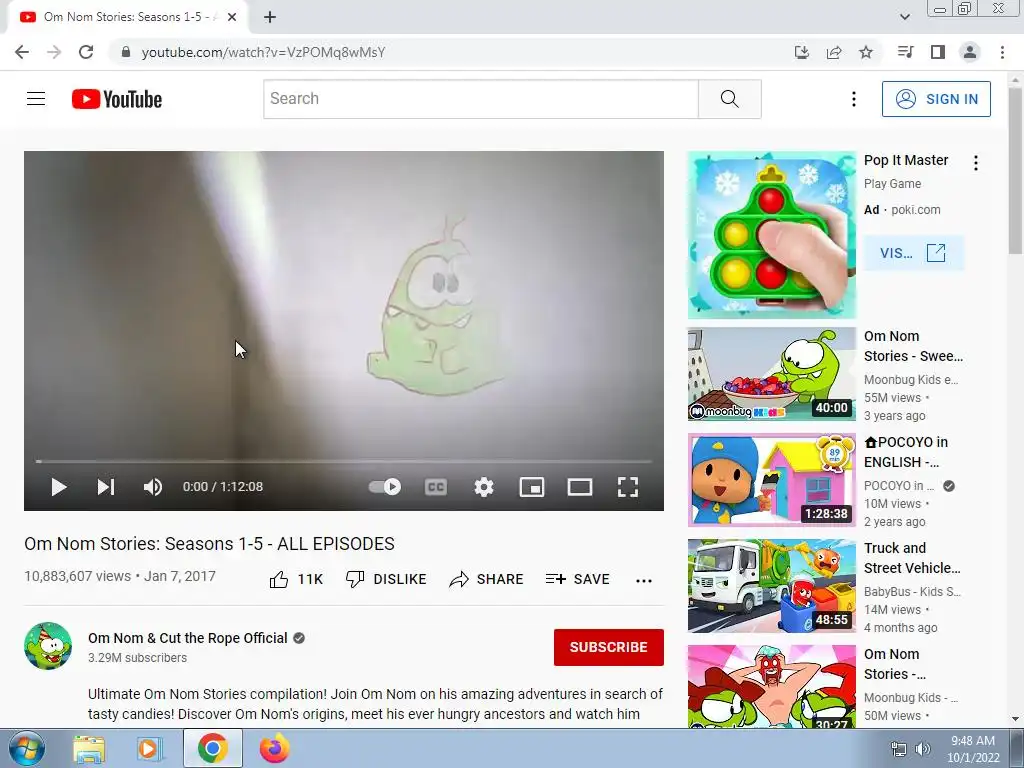Skip to next video
Viewport: 1024px width, 768px height.
106,487
